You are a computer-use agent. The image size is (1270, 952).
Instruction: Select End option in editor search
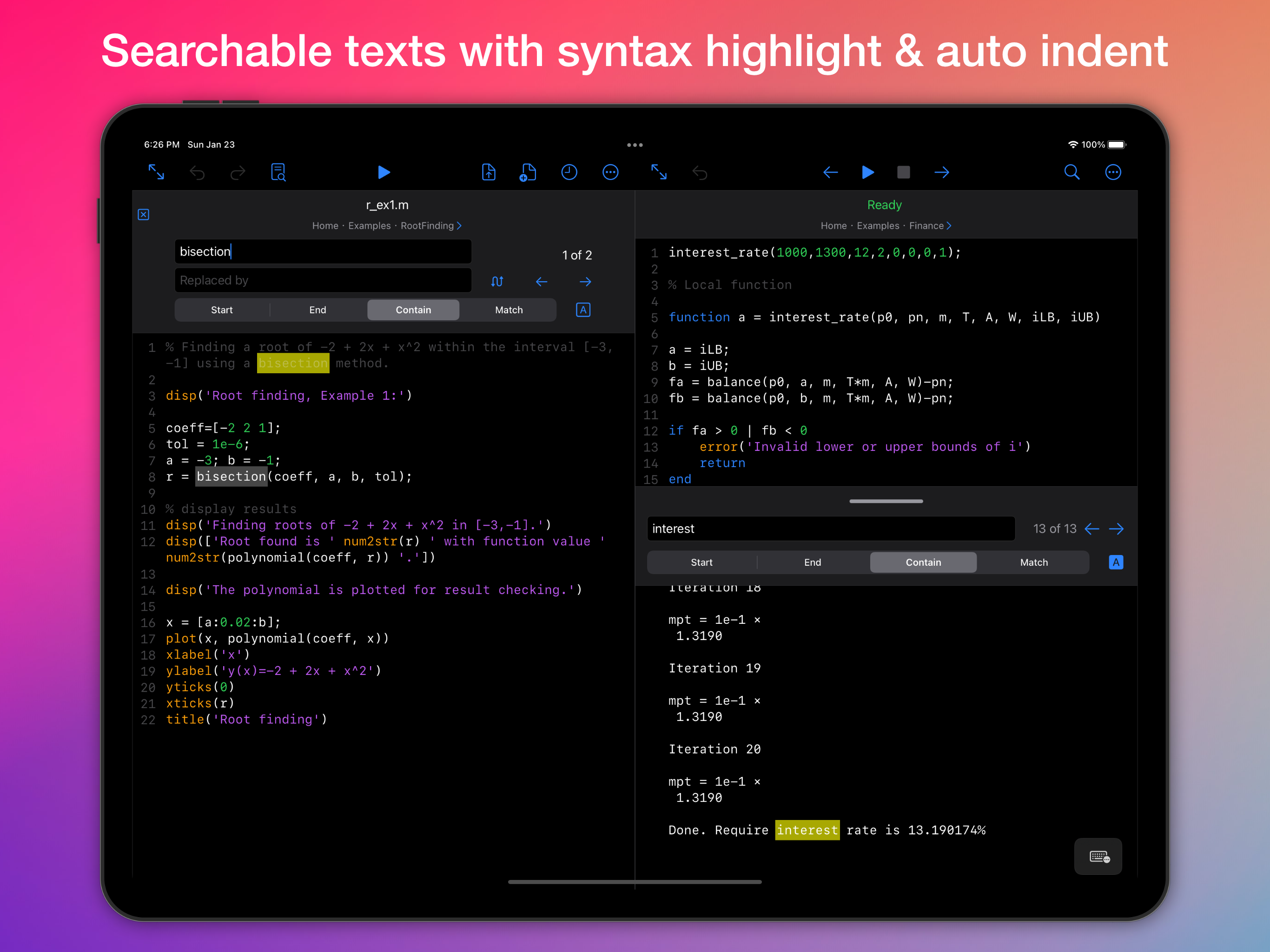(317, 310)
